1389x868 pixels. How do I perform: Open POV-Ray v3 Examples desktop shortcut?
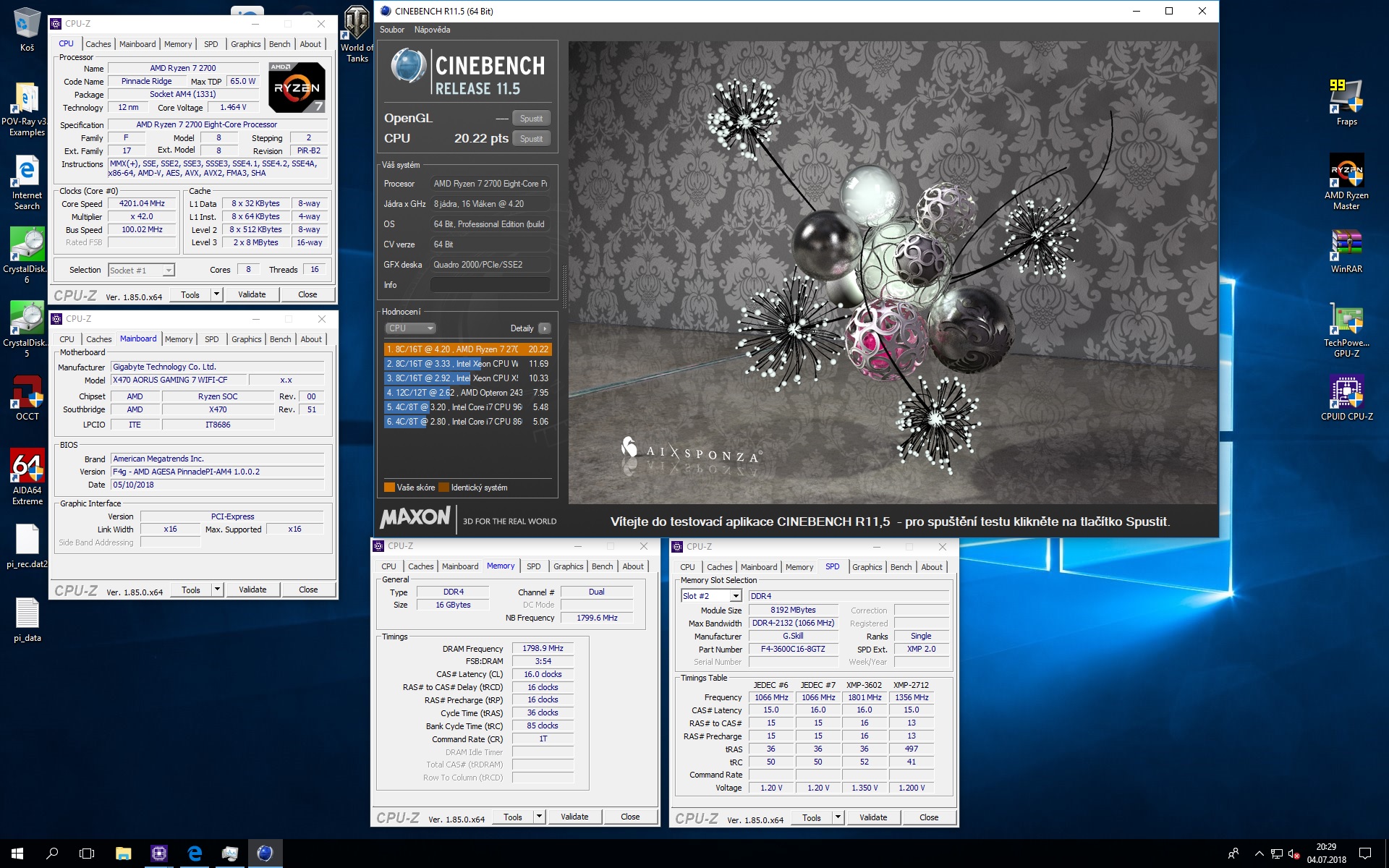(27, 109)
